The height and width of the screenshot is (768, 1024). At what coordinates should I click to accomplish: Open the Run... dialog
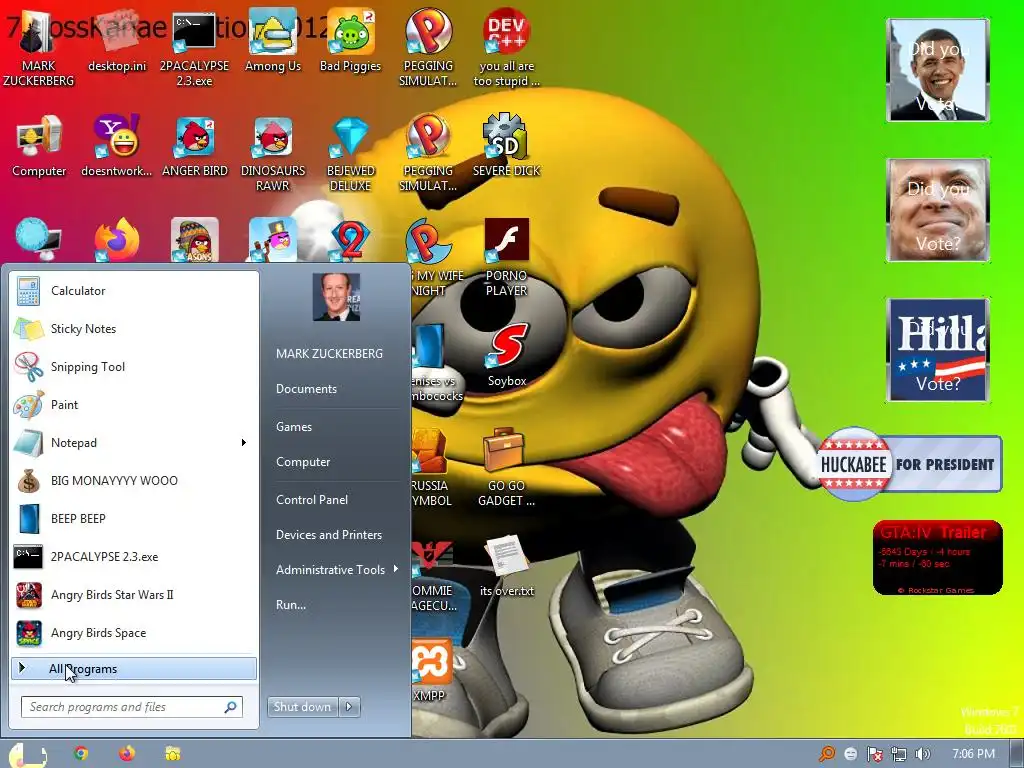(x=291, y=605)
